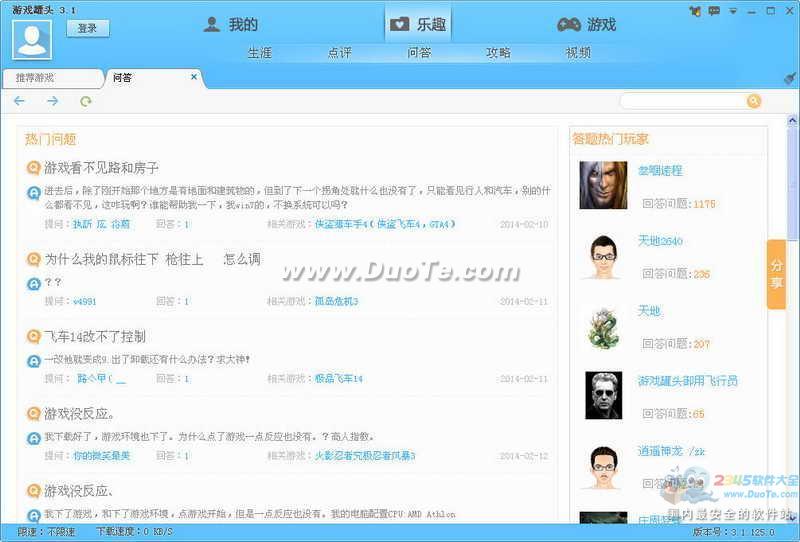Click the Q icon beside 飞车14改不了控制
The image size is (800, 542).
pyautogui.click(x=33, y=336)
